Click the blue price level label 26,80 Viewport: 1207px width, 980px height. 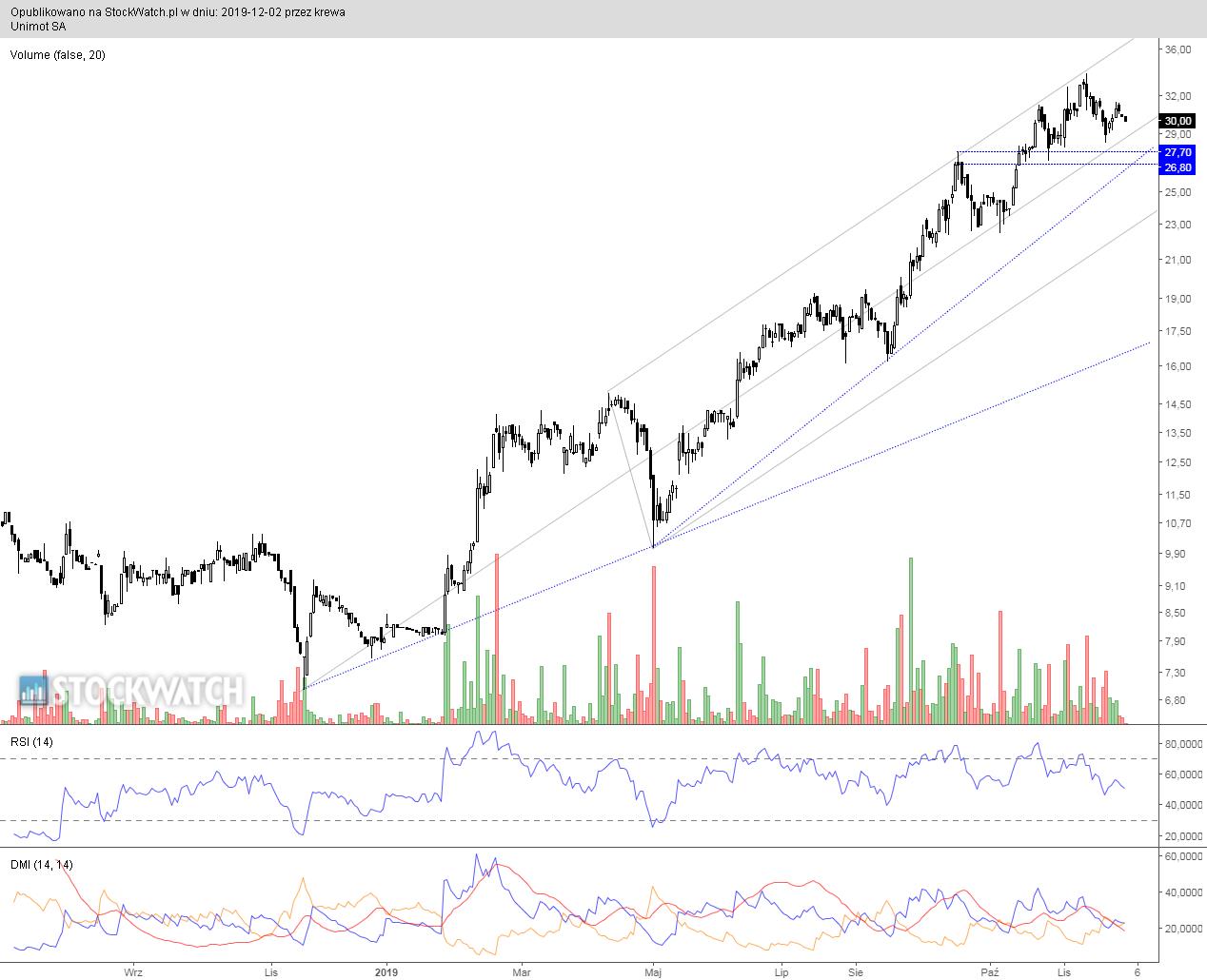[x=1178, y=167]
